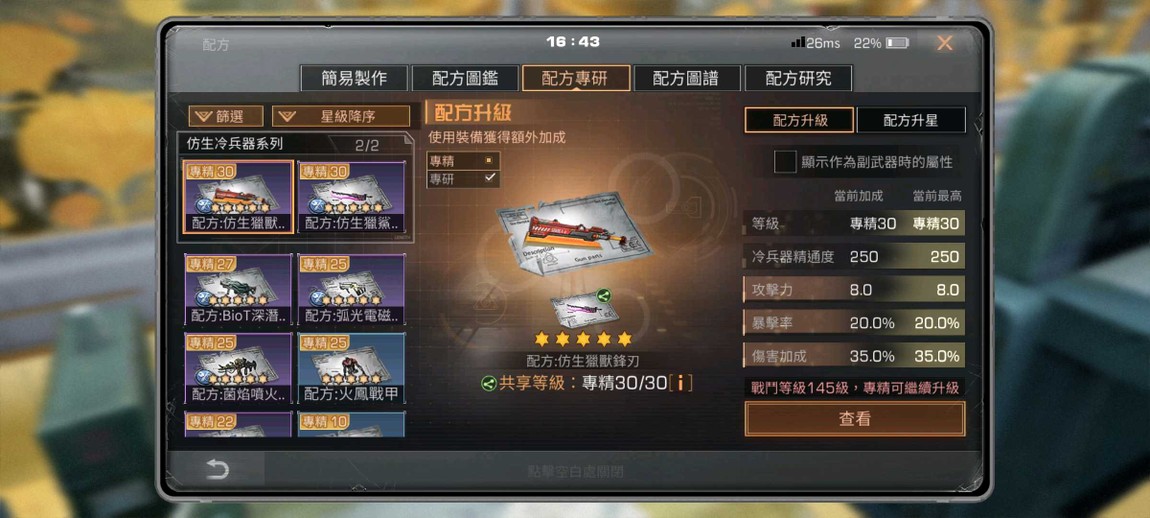Click the info icon beside 專精30/30
Screen dimensions: 1150x518
point(681,383)
